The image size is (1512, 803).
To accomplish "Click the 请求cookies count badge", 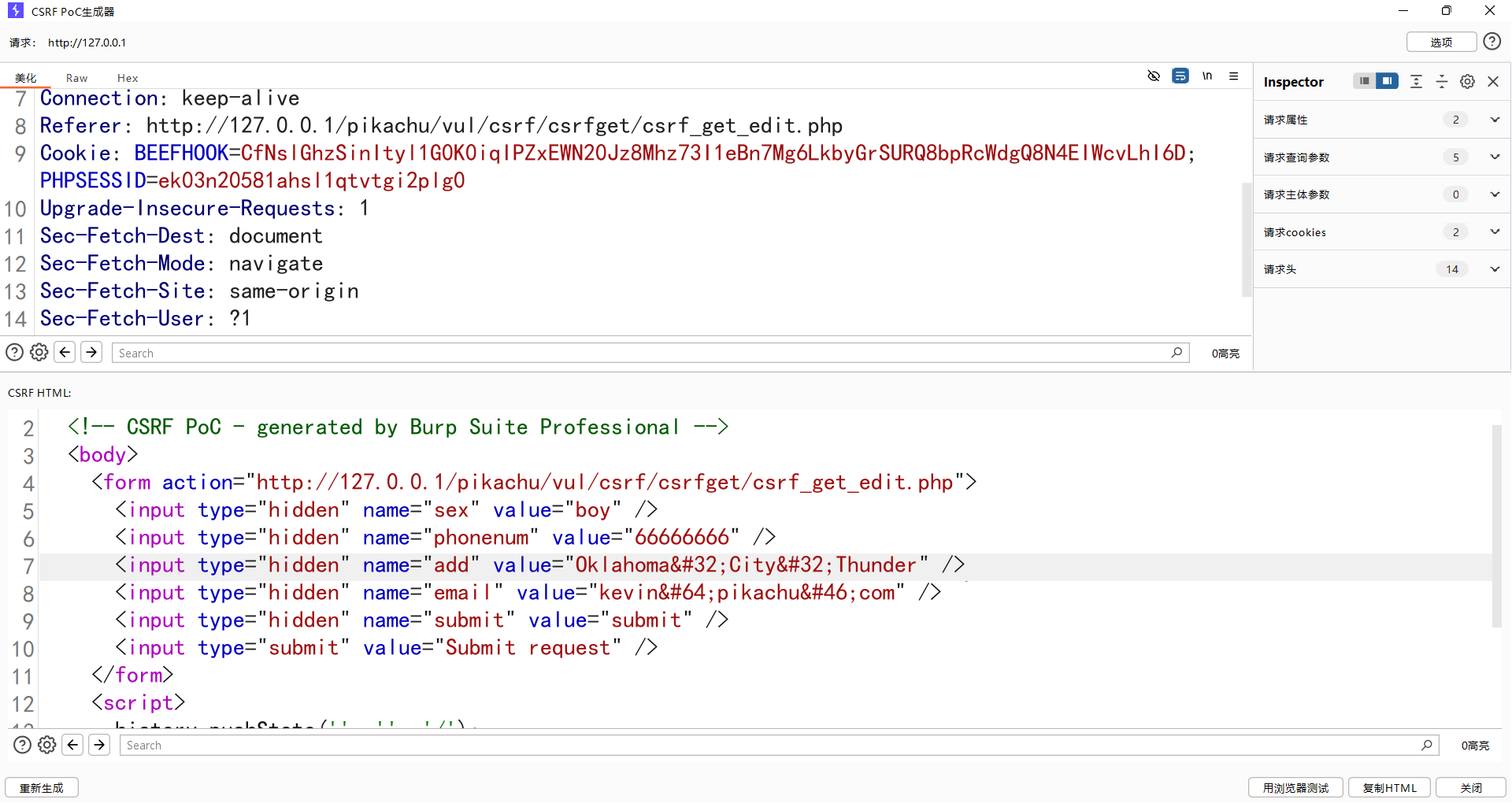I will (1455, 231).
